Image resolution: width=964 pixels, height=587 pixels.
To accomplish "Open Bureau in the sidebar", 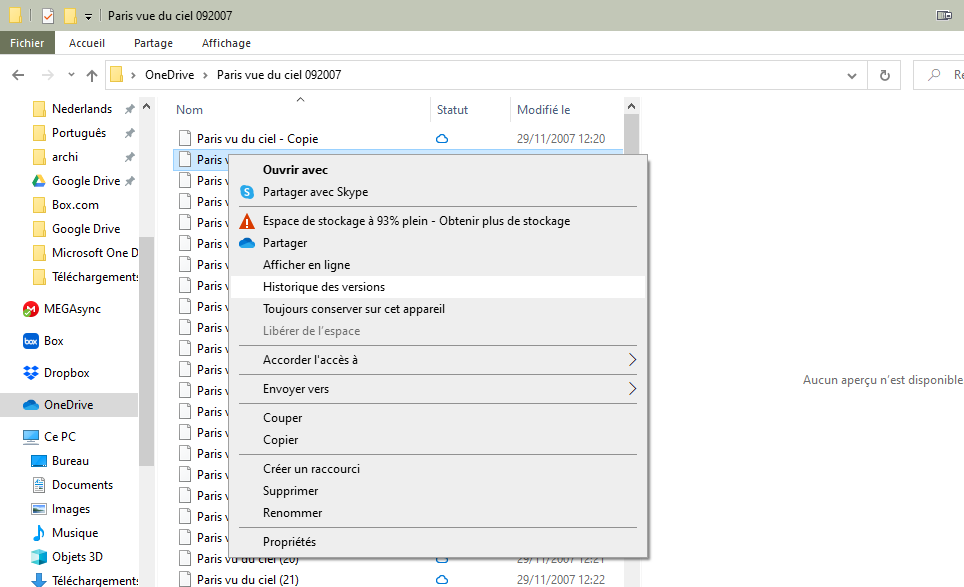I will (x=60, y=461).
